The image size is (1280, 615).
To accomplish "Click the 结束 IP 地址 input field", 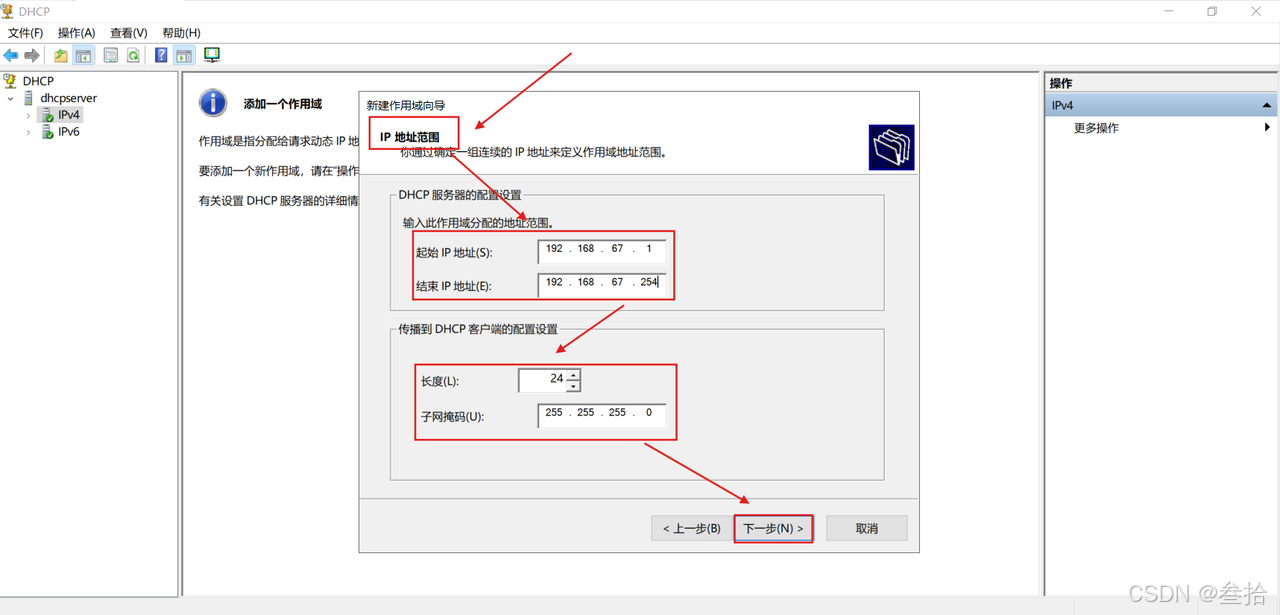I will click(602, 285).
